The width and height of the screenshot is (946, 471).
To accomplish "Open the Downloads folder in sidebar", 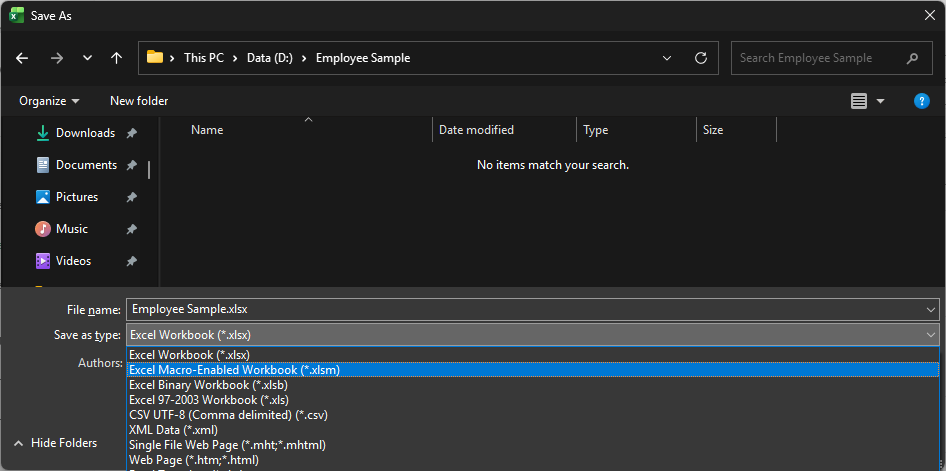I will click(x=85, y=133).
